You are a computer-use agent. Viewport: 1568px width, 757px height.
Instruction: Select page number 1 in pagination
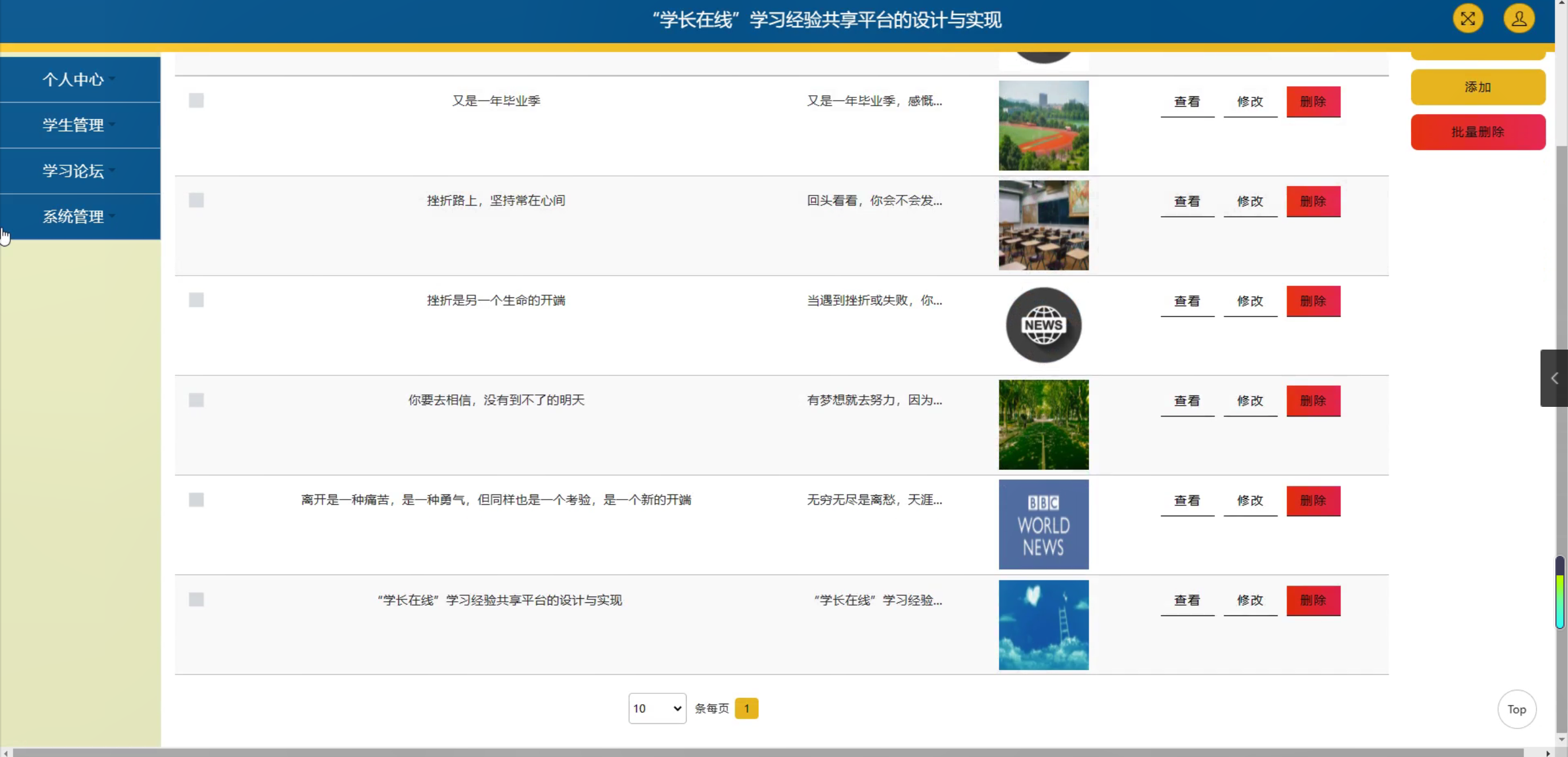pos(747,708)
